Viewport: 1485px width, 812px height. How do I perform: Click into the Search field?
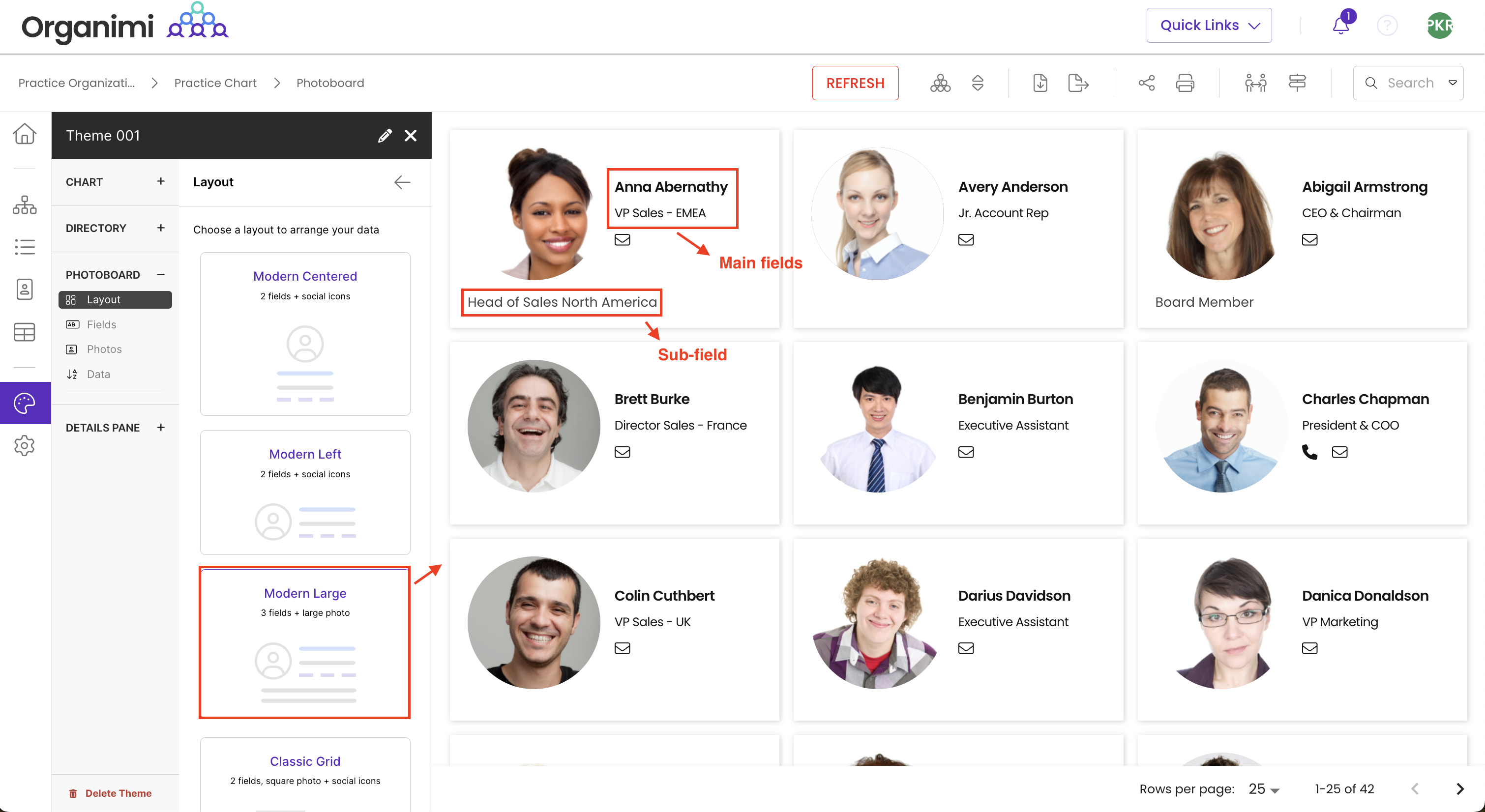tap(1409, 83)
